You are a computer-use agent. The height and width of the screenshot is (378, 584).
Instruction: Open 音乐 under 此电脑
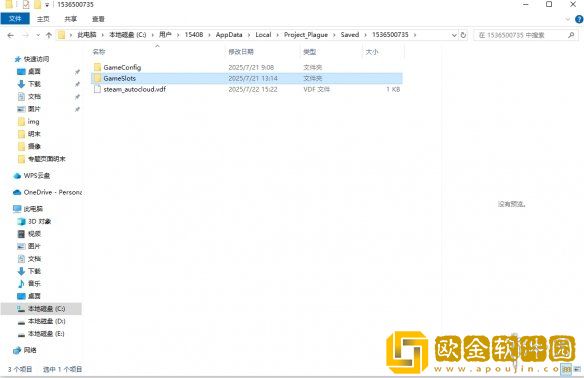[x=34, y=283]
